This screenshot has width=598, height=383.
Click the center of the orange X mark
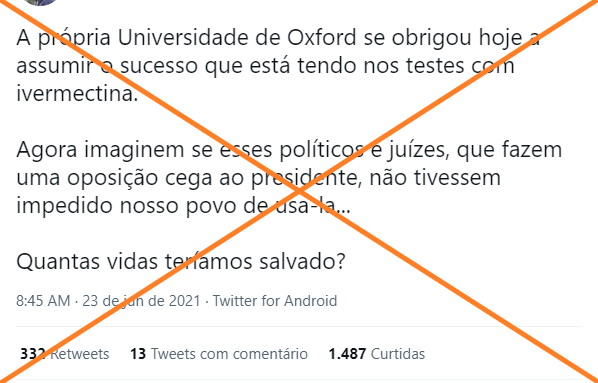click(x=299, y=191)
